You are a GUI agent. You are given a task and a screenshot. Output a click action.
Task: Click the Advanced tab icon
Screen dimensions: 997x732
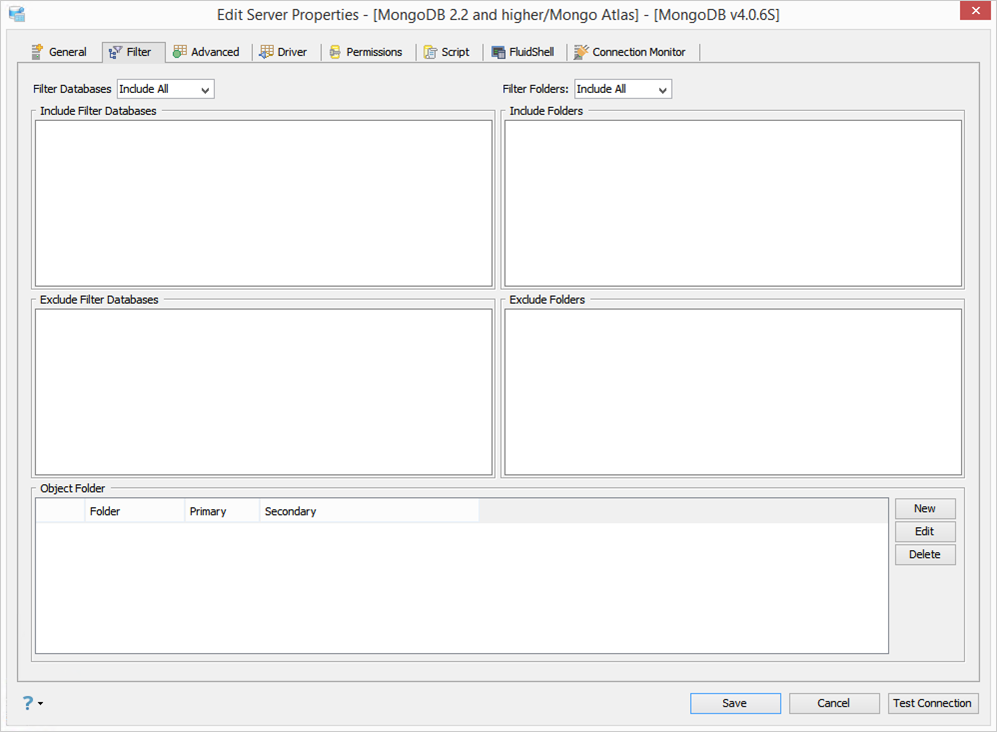pos(180,52)
